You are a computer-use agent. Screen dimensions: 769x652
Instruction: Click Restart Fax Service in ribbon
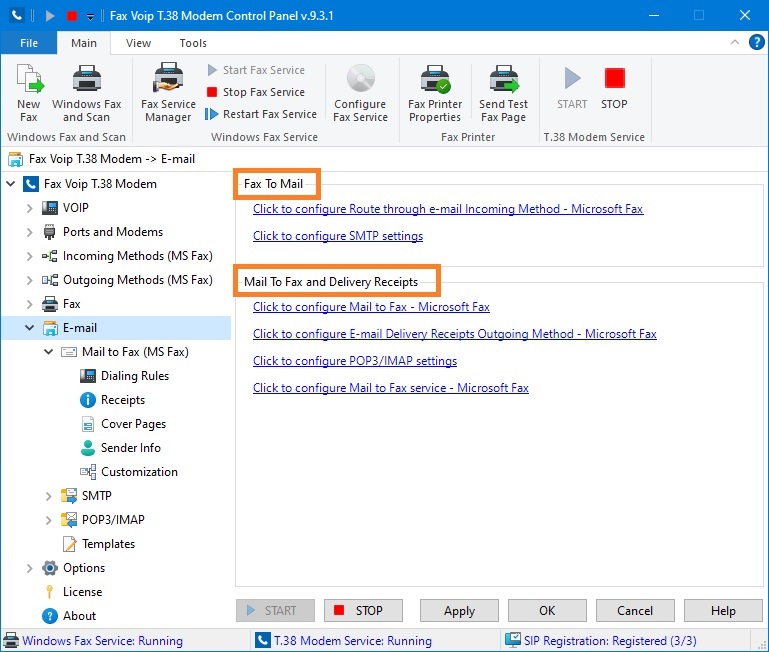[261, 114]
